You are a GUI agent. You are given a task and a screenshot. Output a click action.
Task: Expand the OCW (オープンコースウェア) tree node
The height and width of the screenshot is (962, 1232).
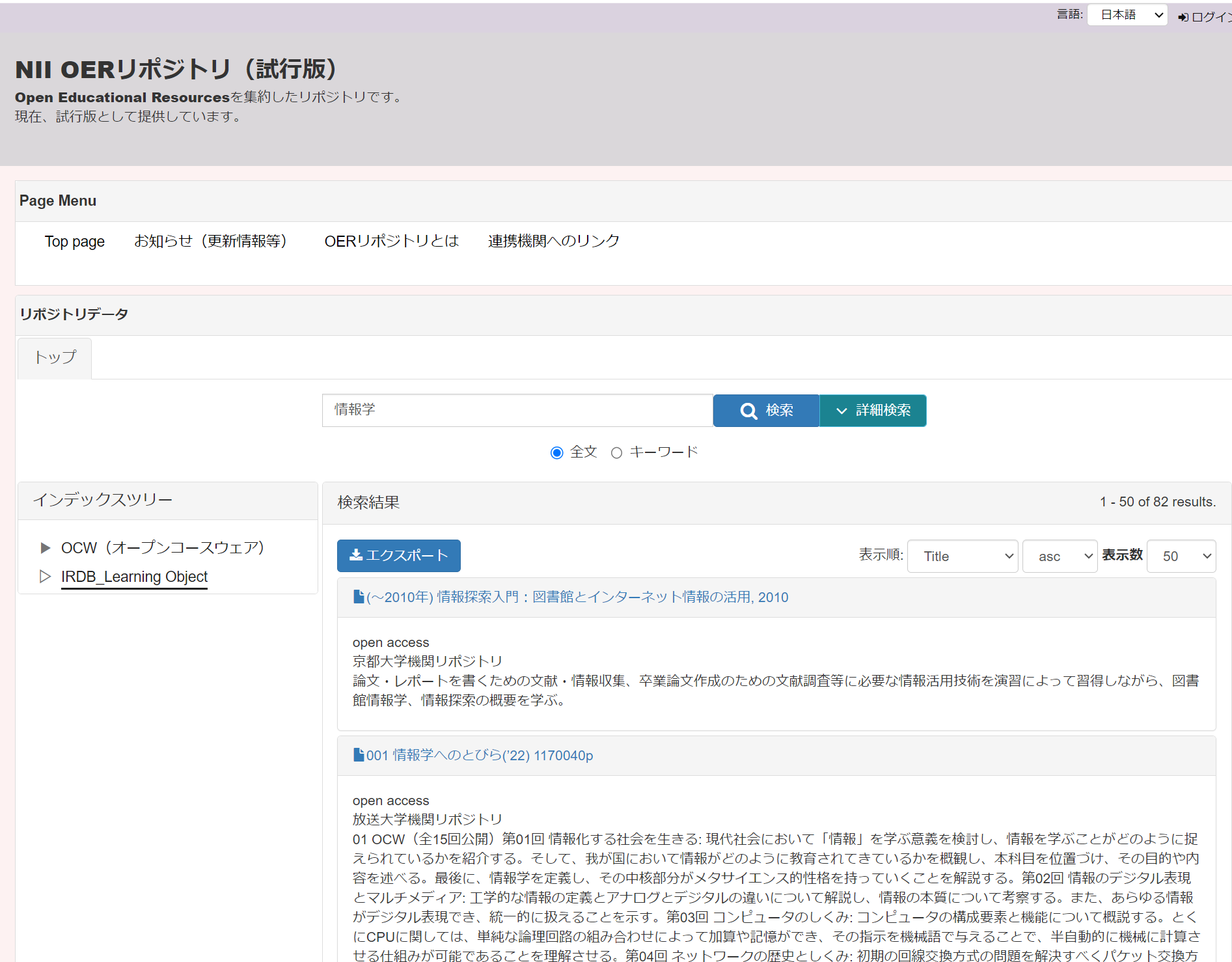[45, 548]
